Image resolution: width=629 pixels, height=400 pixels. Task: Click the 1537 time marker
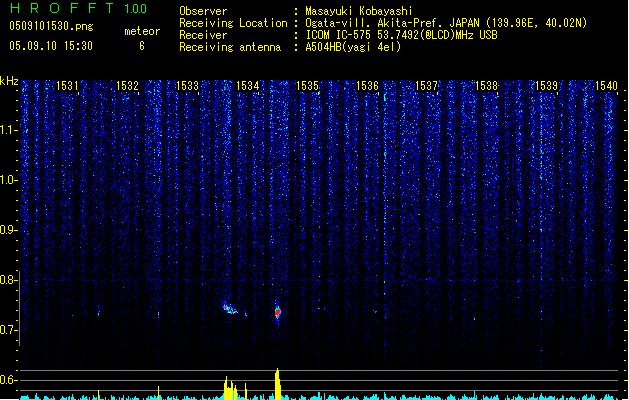coord(426,86)
